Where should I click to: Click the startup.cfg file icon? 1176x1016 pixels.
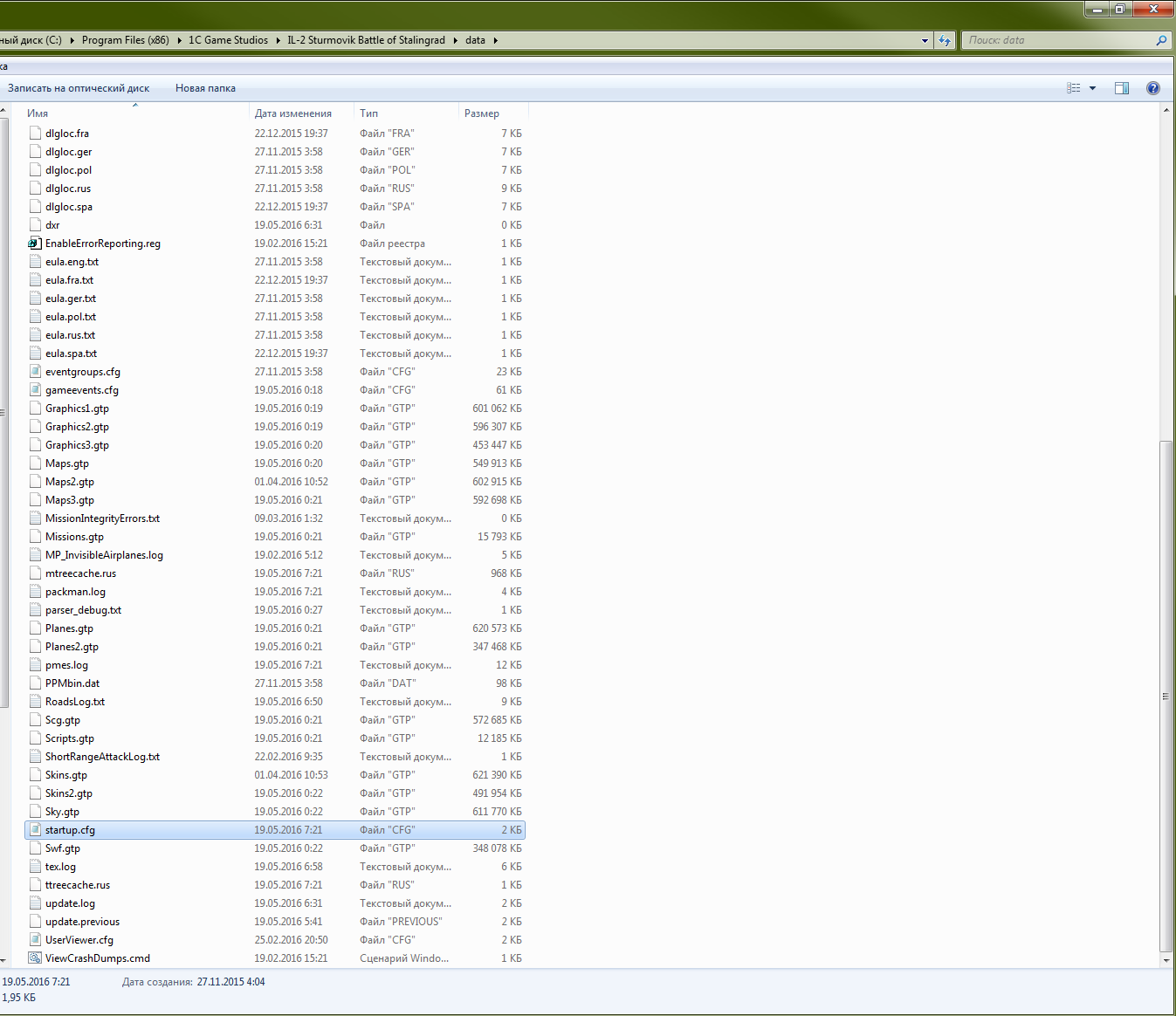(x=35, y=830)
